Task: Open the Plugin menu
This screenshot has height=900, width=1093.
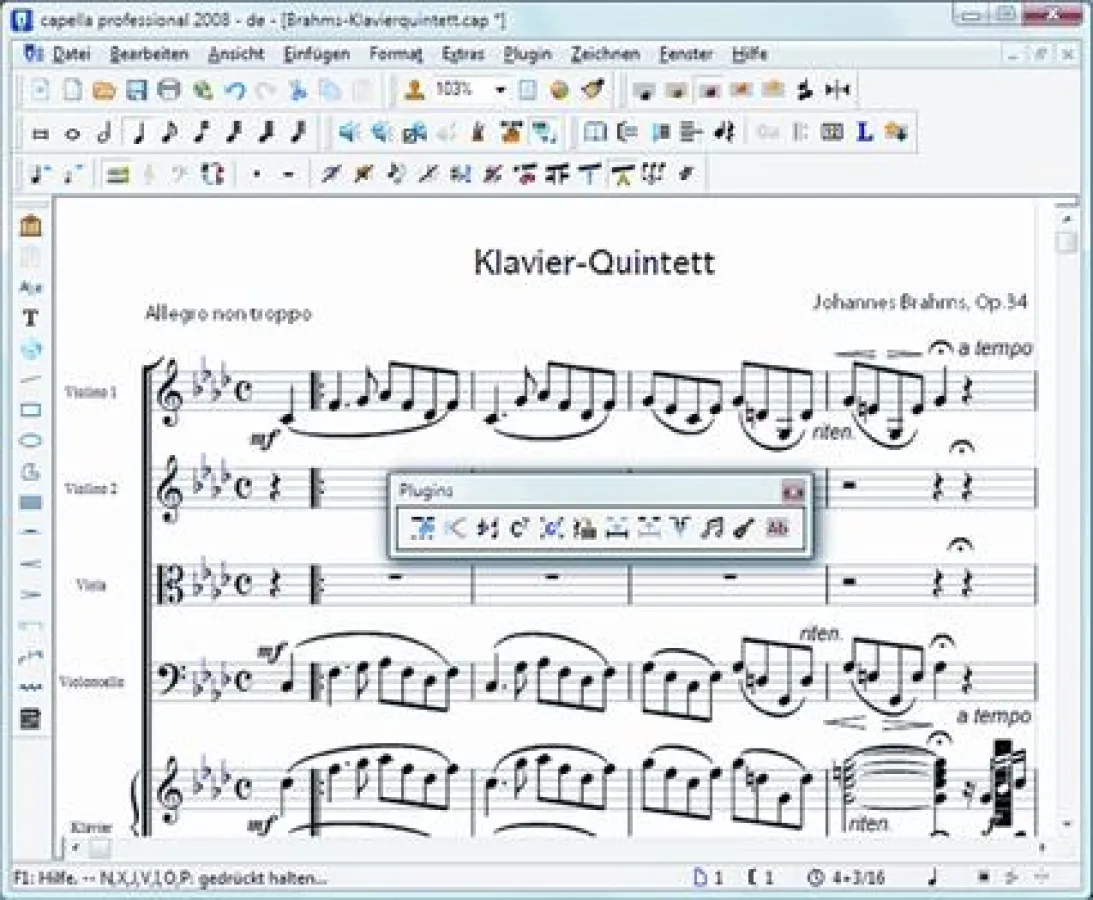Action: tap(527, 54)
